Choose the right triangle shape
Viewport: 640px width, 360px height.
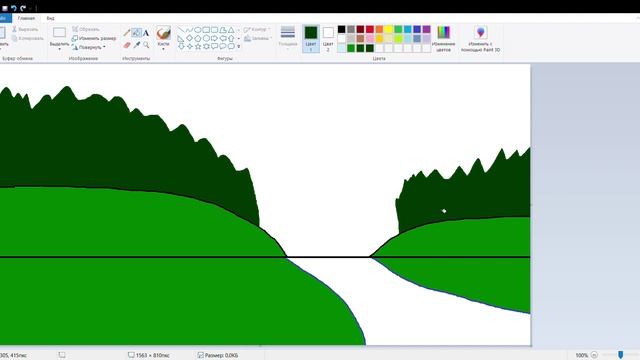point(181,38)
